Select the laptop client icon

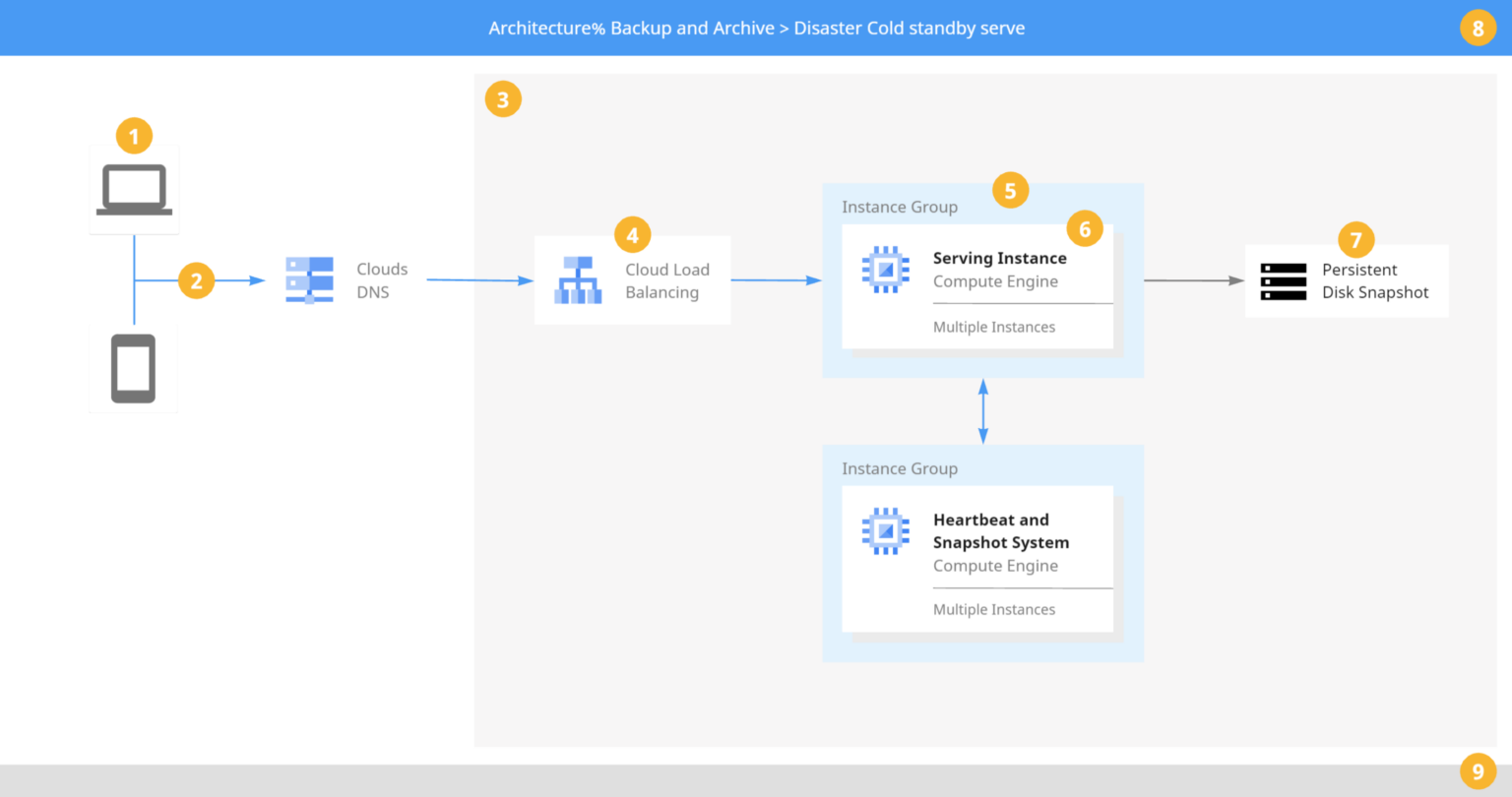tap(133, 188)
